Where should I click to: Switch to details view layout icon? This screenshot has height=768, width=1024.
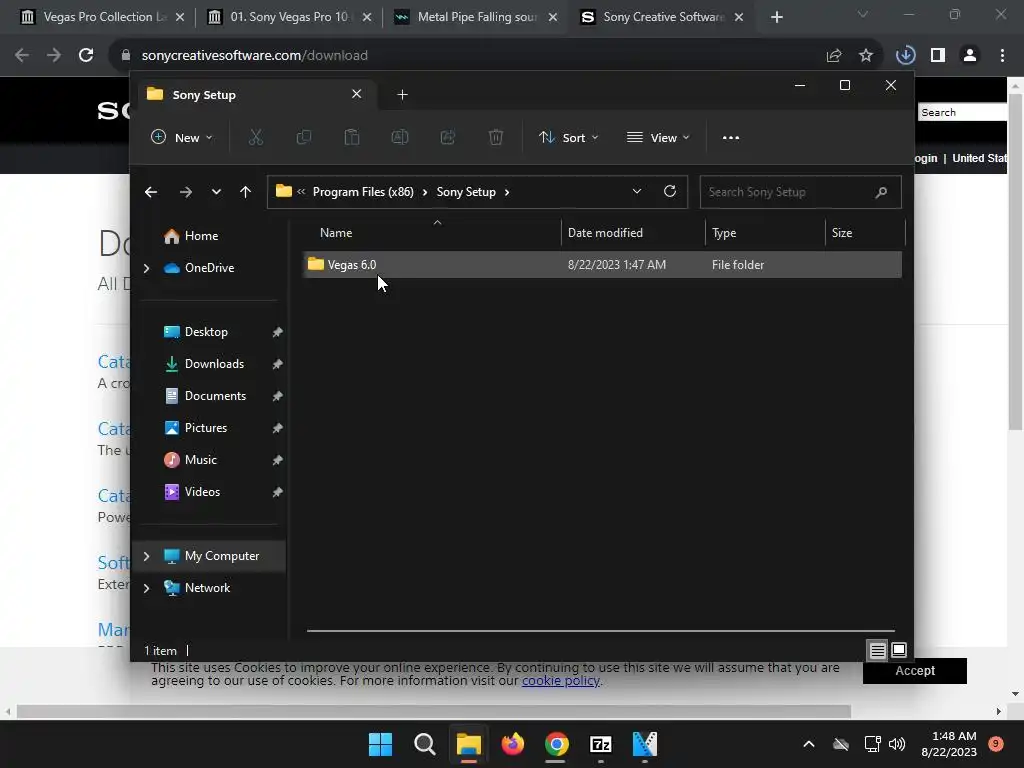(x=878, y=650)
